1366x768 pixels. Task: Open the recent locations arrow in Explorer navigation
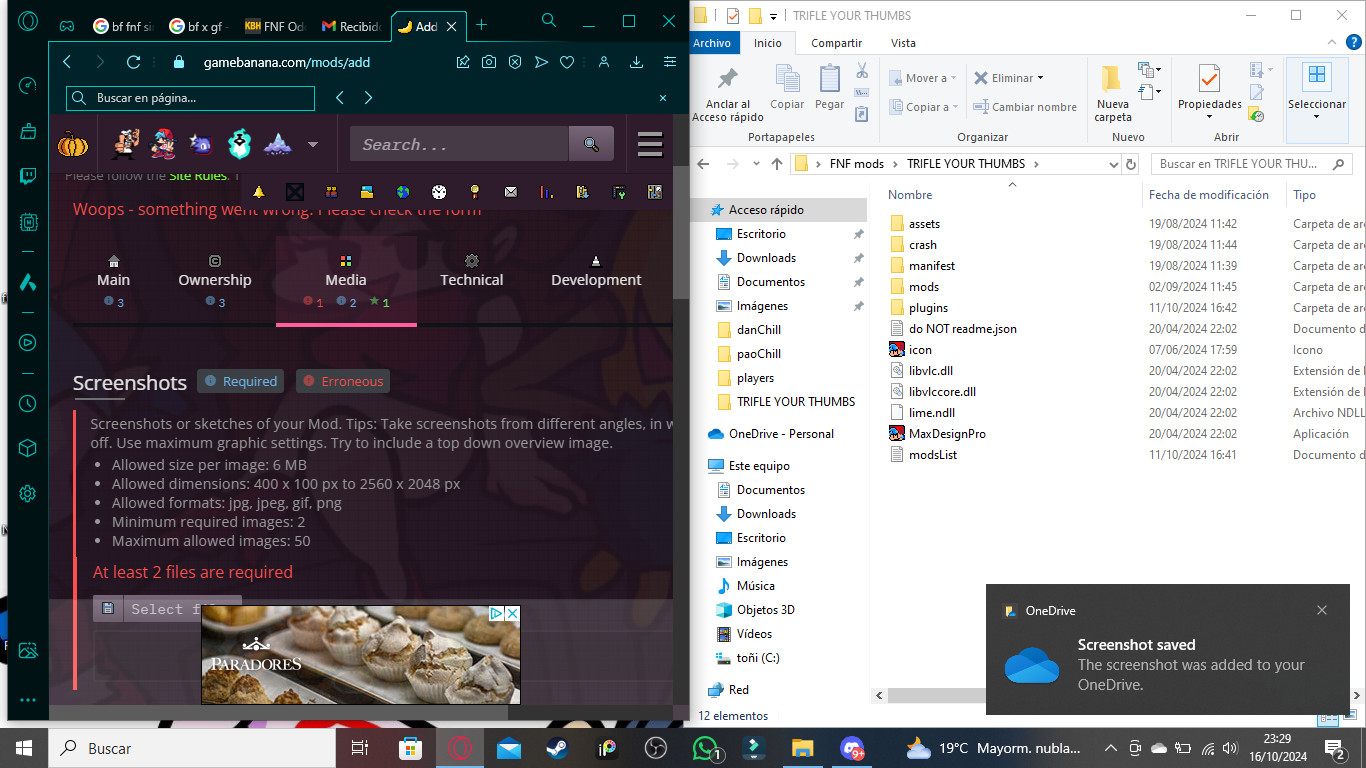tap(754, 164)
